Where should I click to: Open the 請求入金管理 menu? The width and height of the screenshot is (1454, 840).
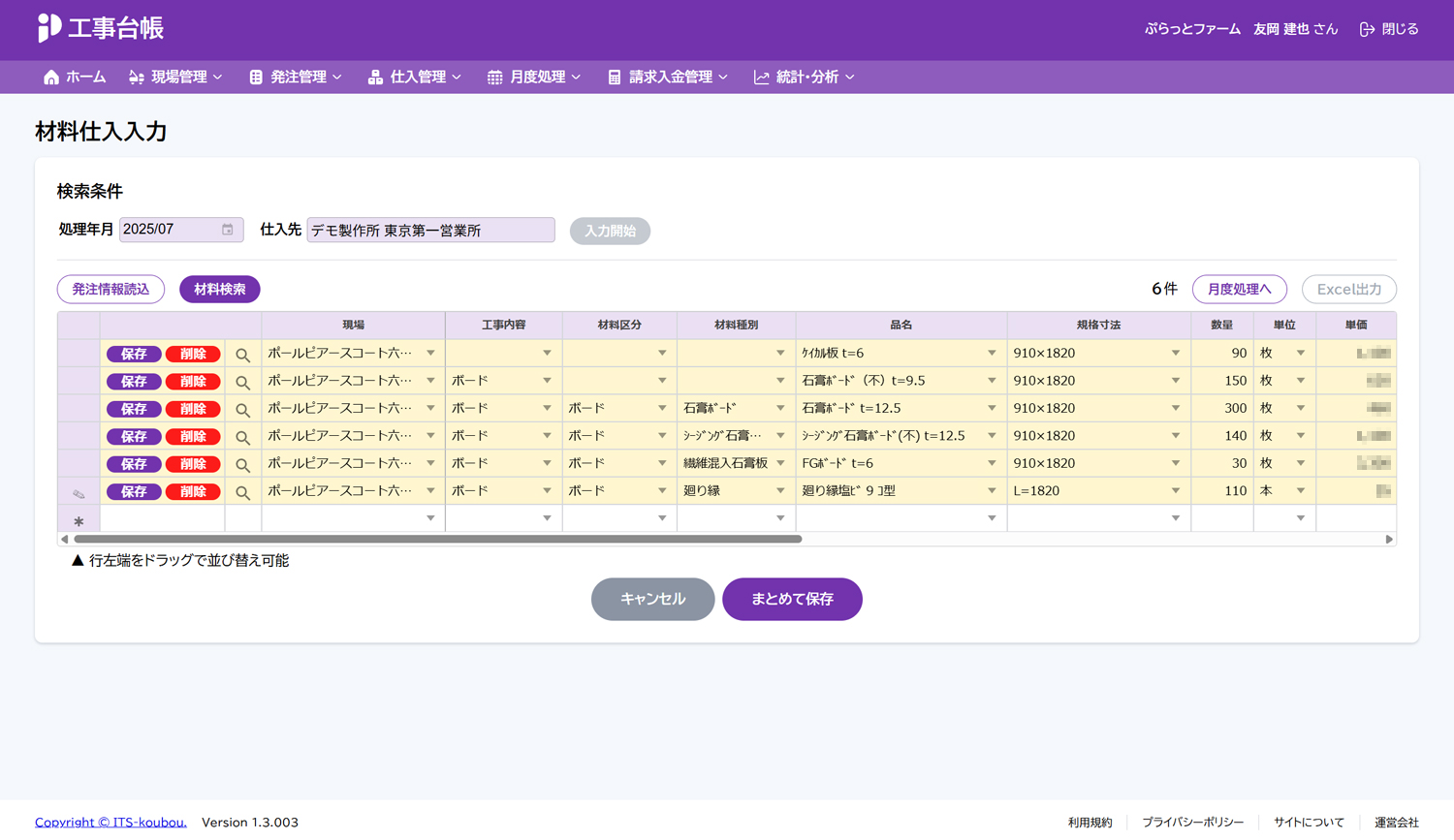click(x=667, y=78)
